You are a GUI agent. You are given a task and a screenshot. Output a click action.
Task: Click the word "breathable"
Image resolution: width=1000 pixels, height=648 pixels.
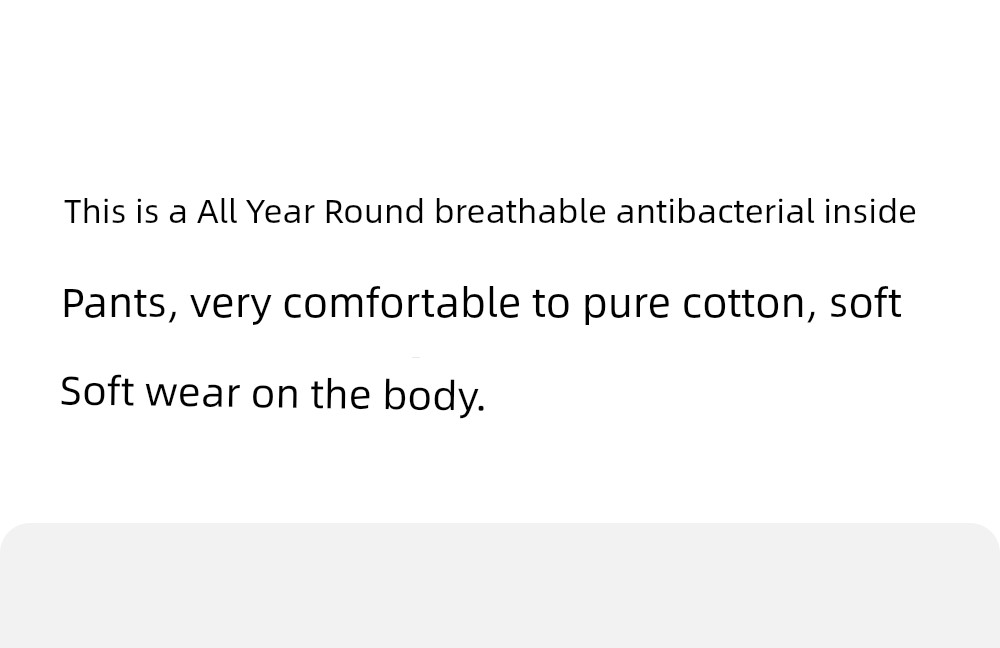click(x=520, y=211)
